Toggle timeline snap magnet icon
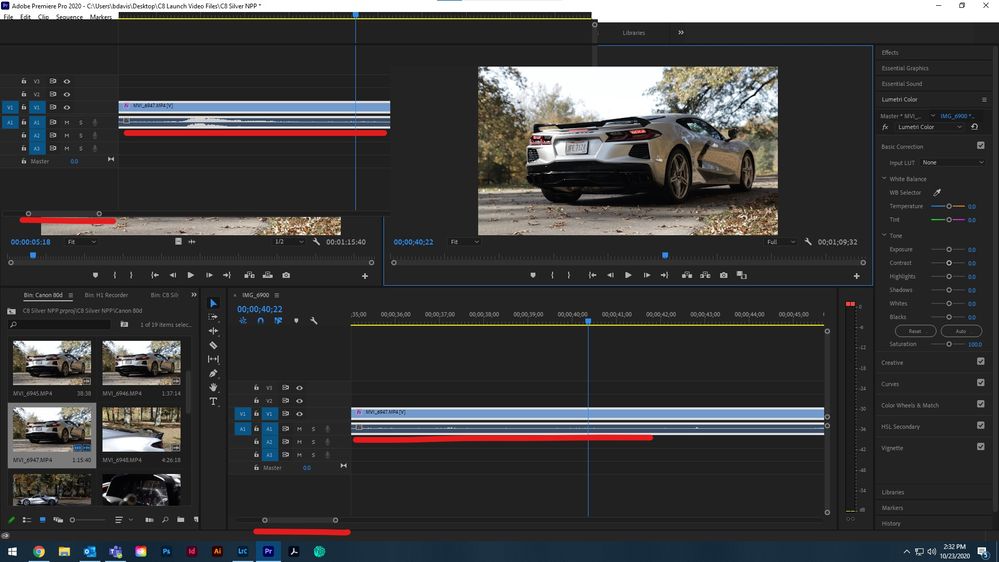999x562 pixels. 260,321
